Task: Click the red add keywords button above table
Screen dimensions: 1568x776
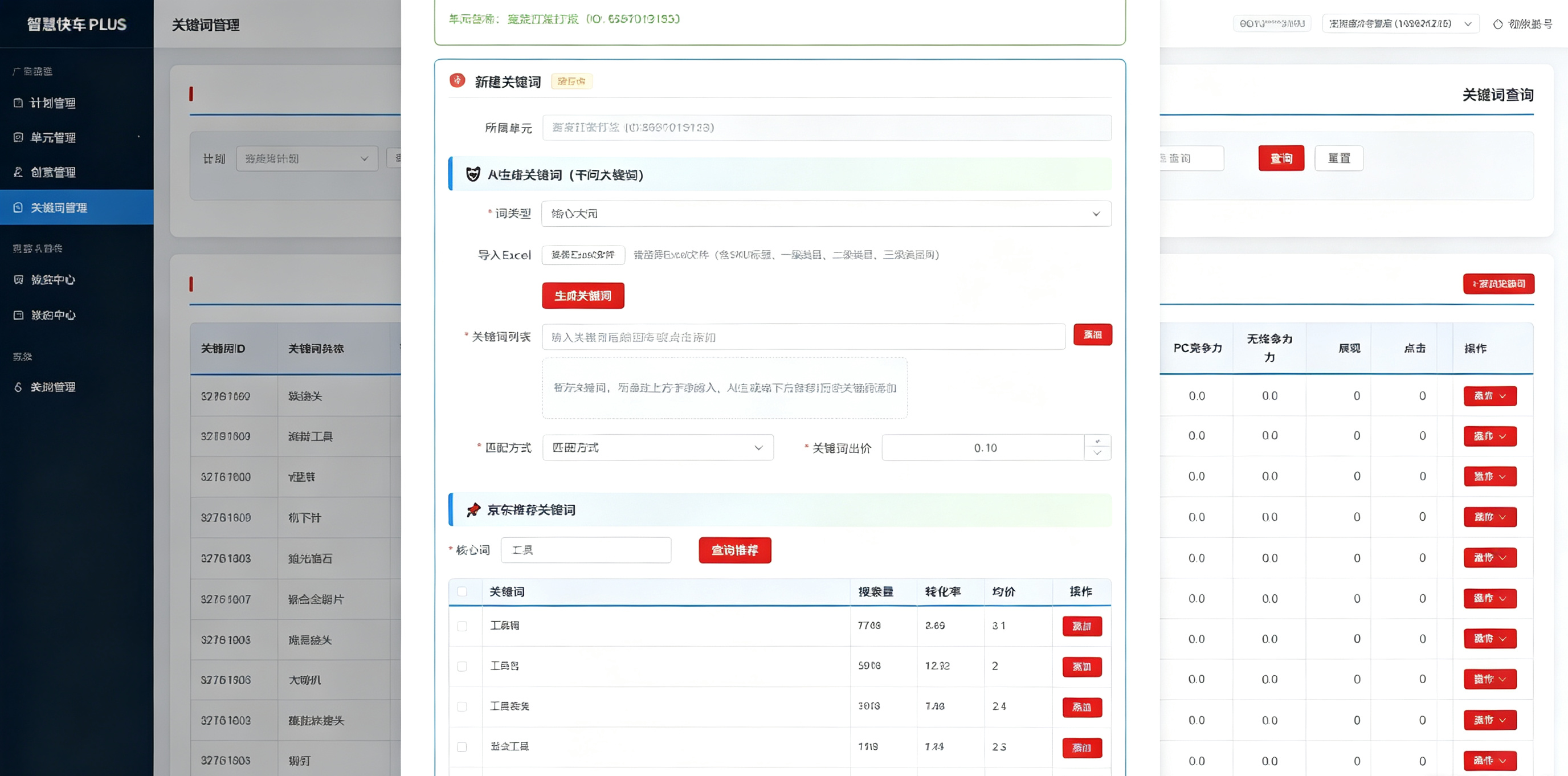Action: pyautogui.click(x=1498, y=284)
